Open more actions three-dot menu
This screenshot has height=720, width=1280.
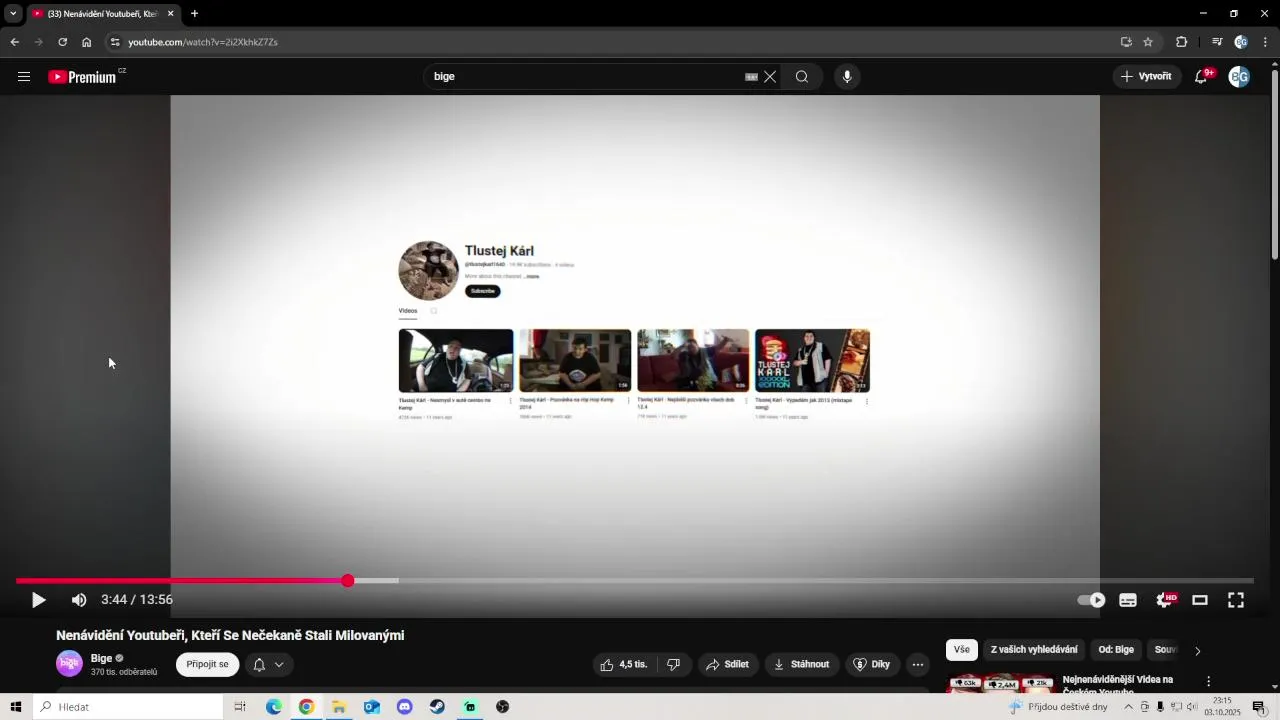[918, 664]
